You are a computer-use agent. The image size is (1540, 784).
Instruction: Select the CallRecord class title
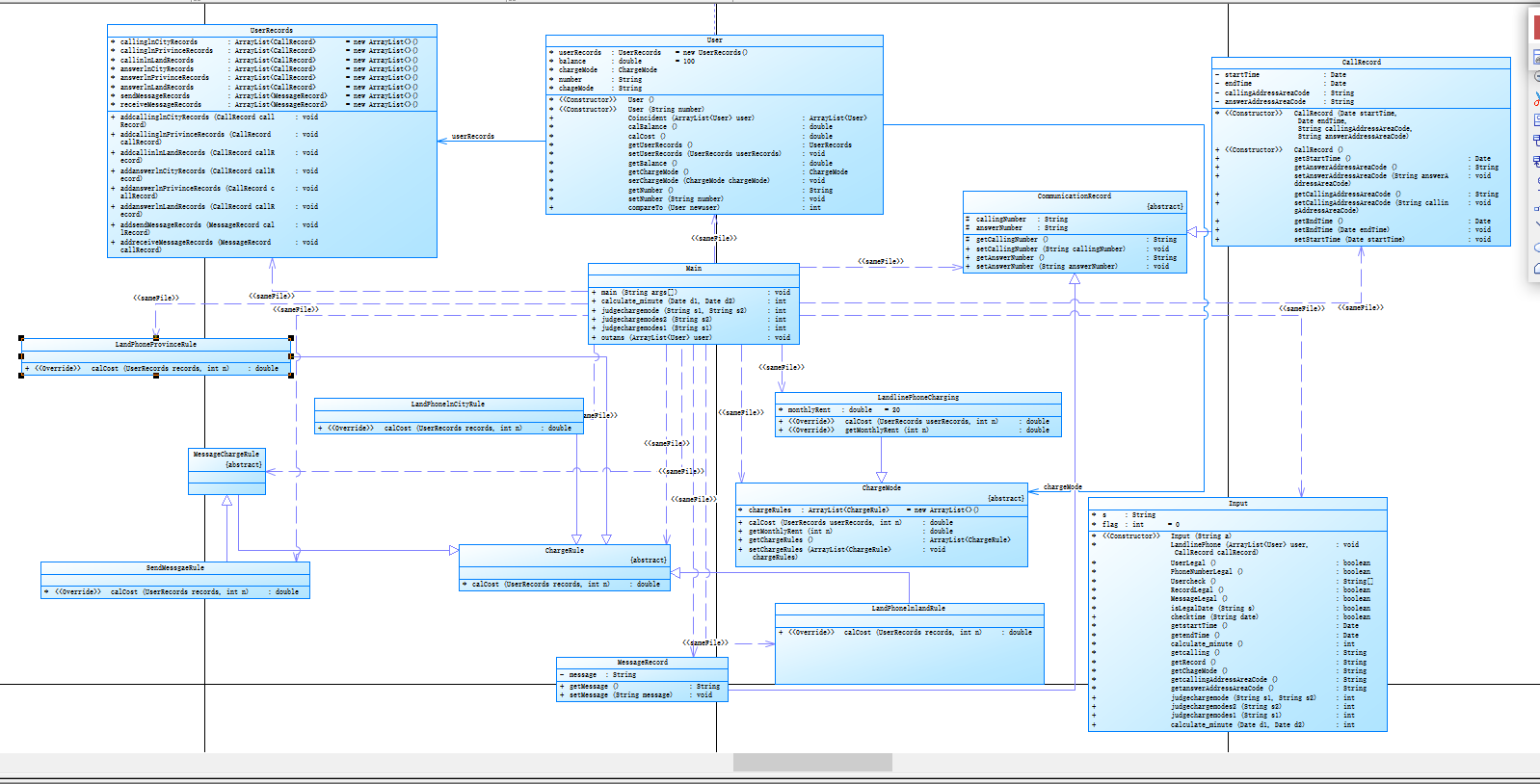click(x=1361, y=63)
